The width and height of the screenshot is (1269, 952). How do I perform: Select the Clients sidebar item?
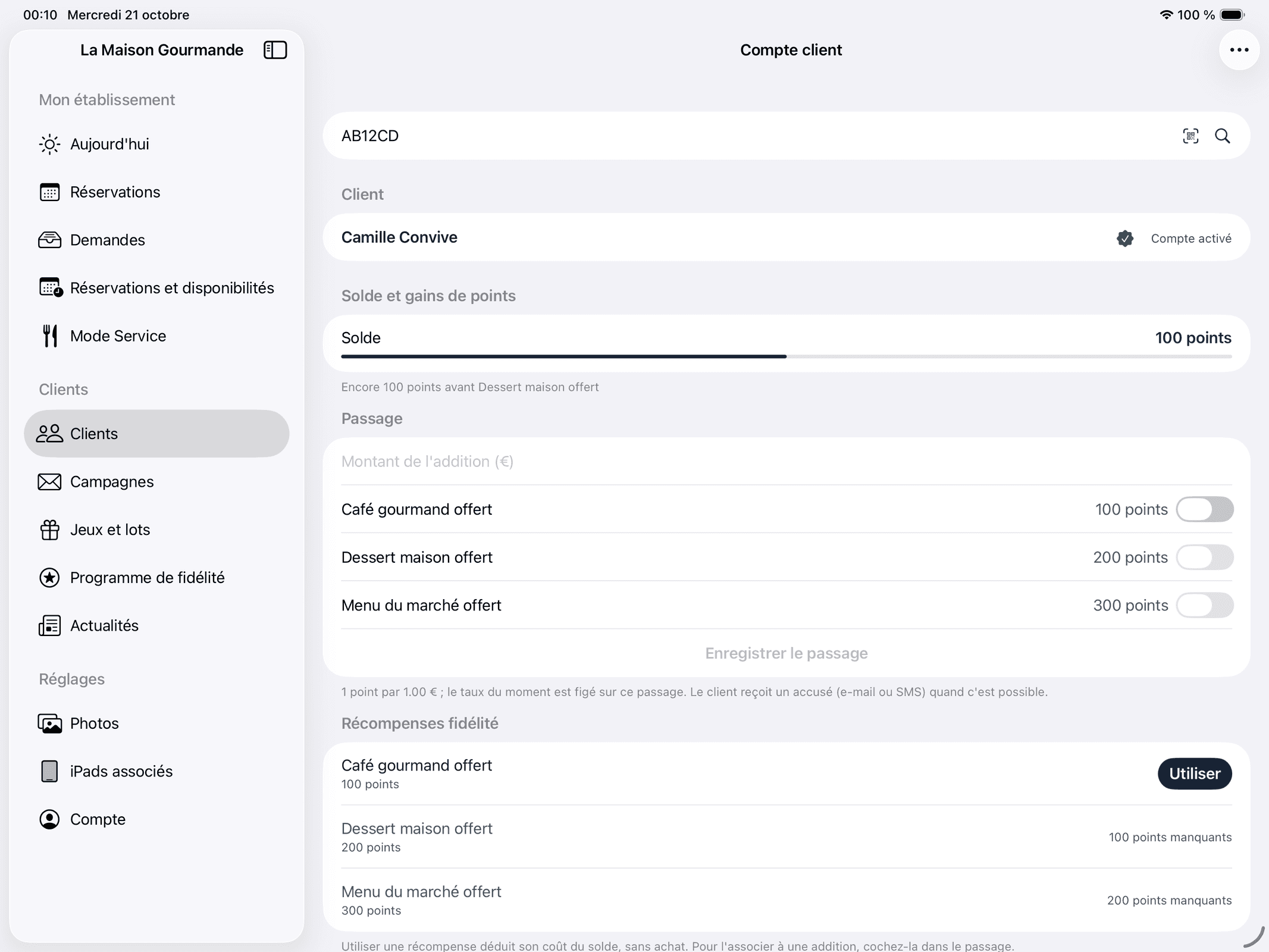pos(156,434)
